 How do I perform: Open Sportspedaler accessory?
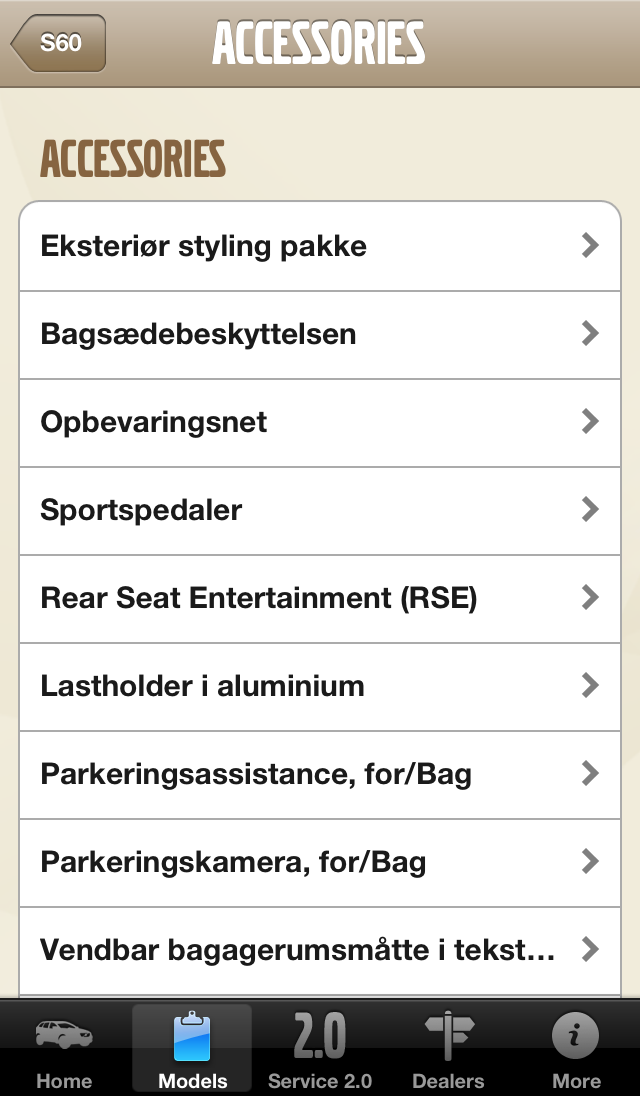click(142, 510)
